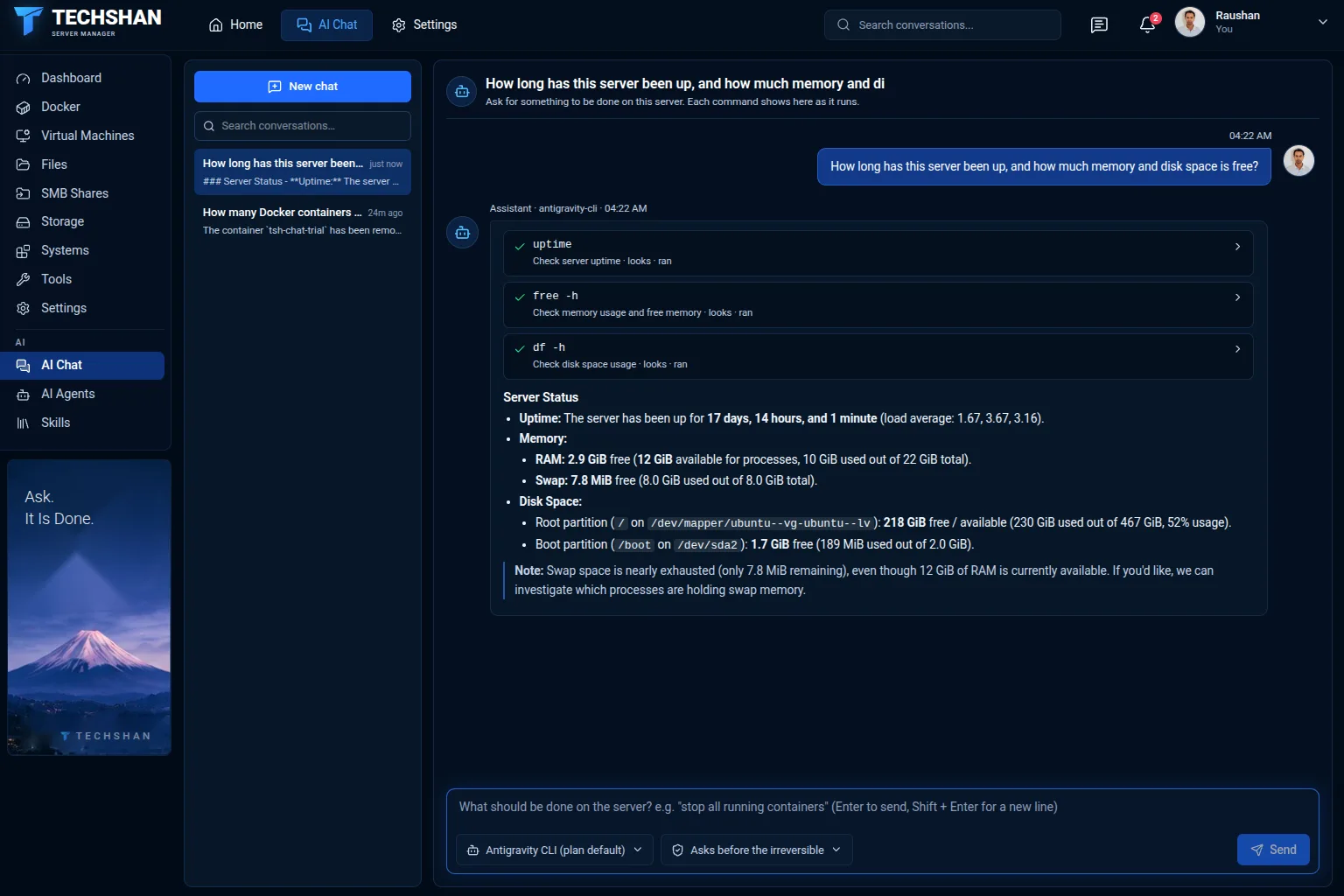Click the shield icon in permissions dropdown
The width and height of the screenshot is (1344, 896).
pos(677,850)
